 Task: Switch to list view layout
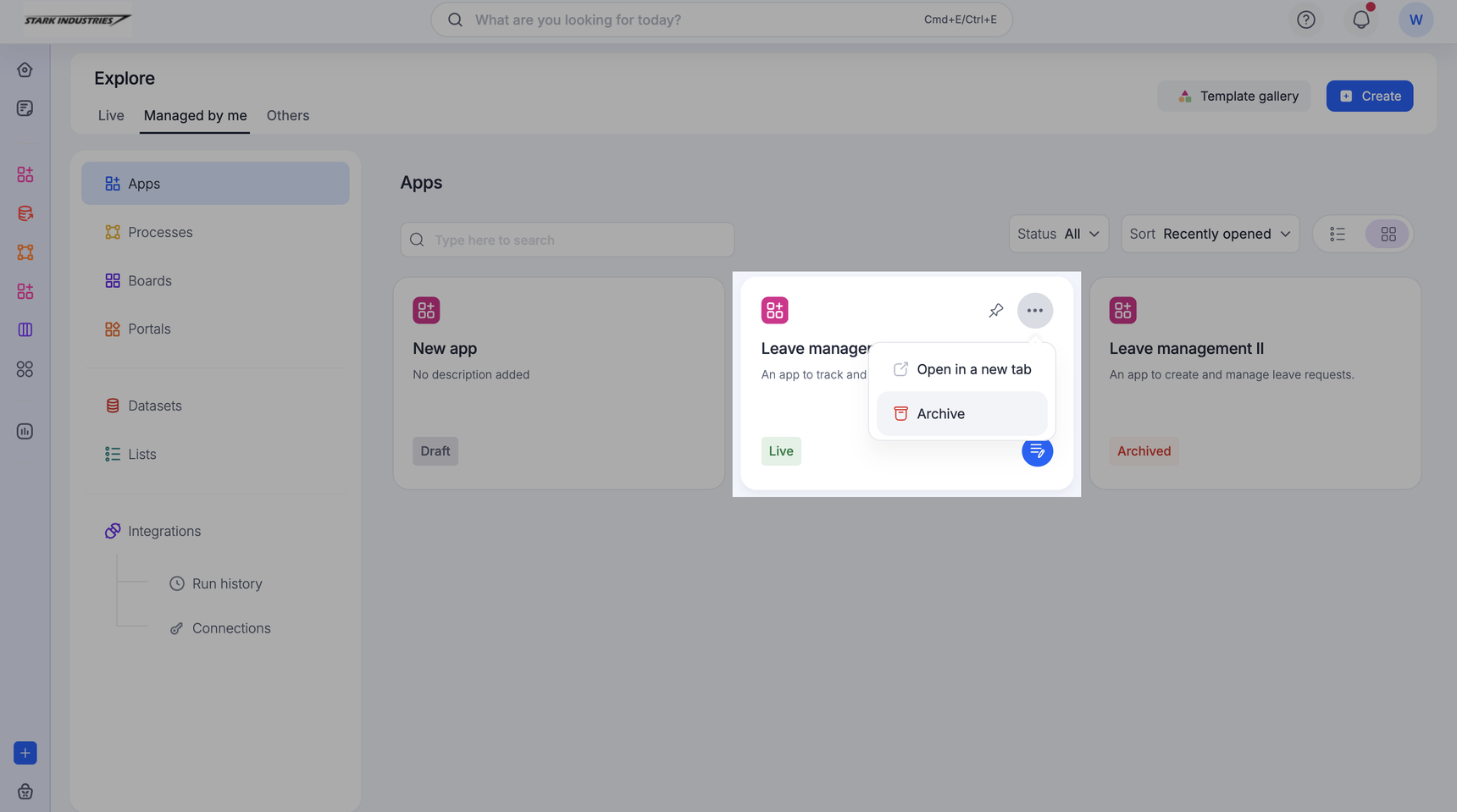[1337, 235]
